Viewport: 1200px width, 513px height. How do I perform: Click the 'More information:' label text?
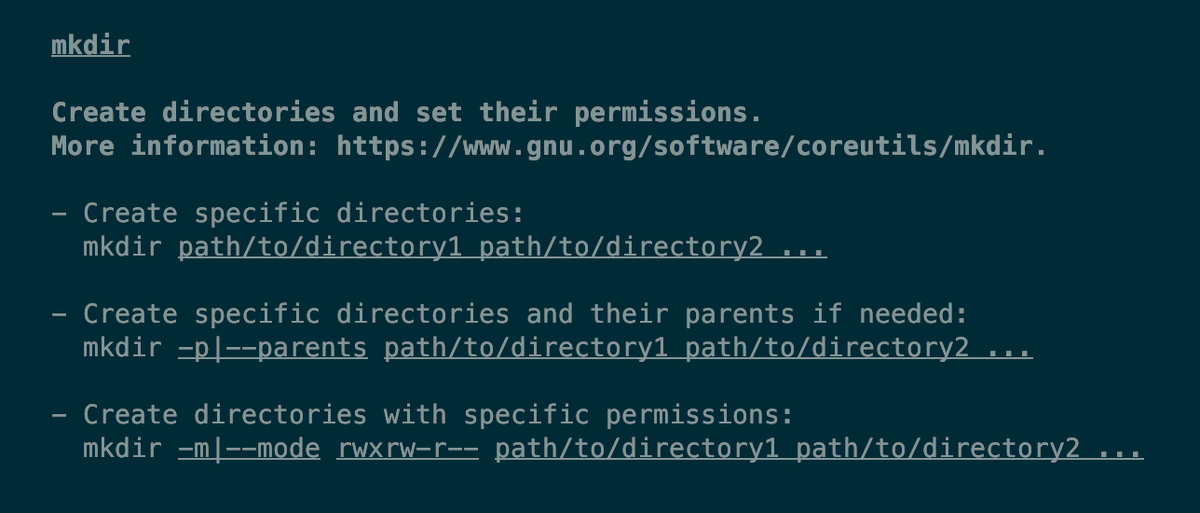[185, 146]
